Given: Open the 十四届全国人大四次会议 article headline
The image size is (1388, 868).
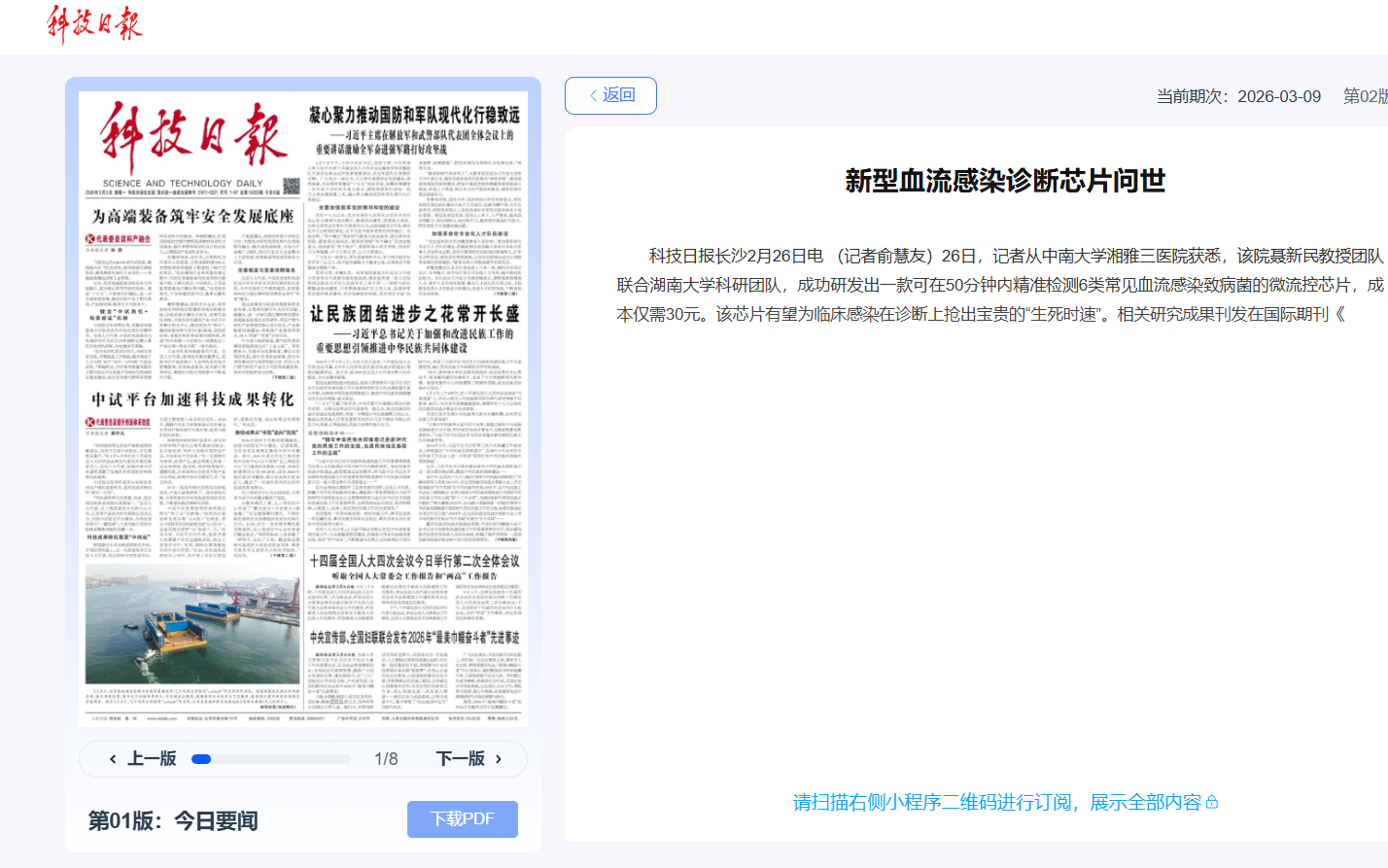Looking at the screenshot, I should pyautogui.click(x=414, y=561).
